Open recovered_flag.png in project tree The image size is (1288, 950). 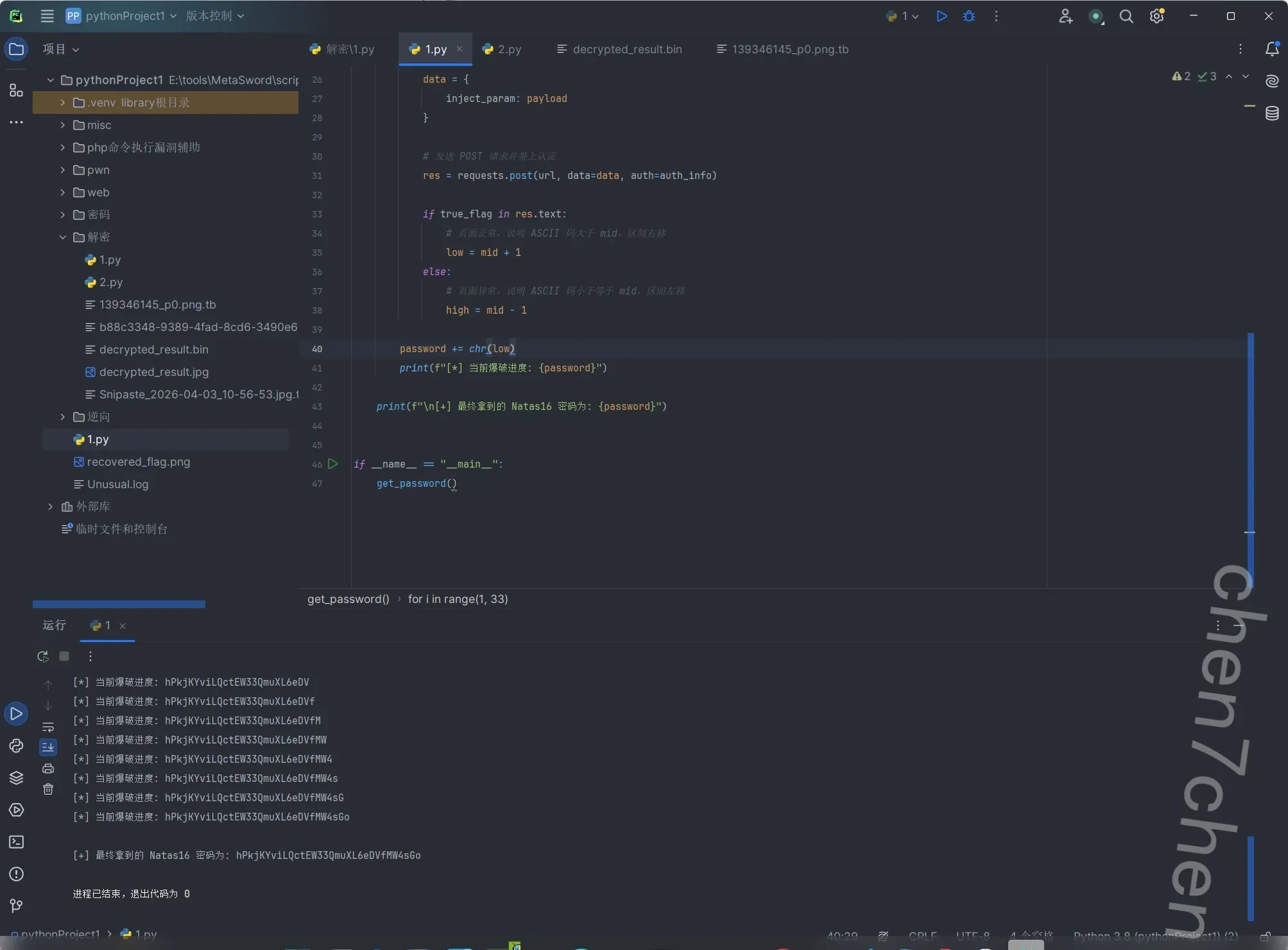(138, 462)
